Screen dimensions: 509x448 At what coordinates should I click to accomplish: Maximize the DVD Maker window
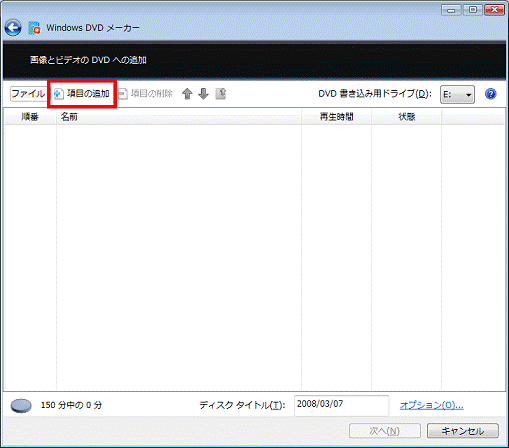[473, 10]
